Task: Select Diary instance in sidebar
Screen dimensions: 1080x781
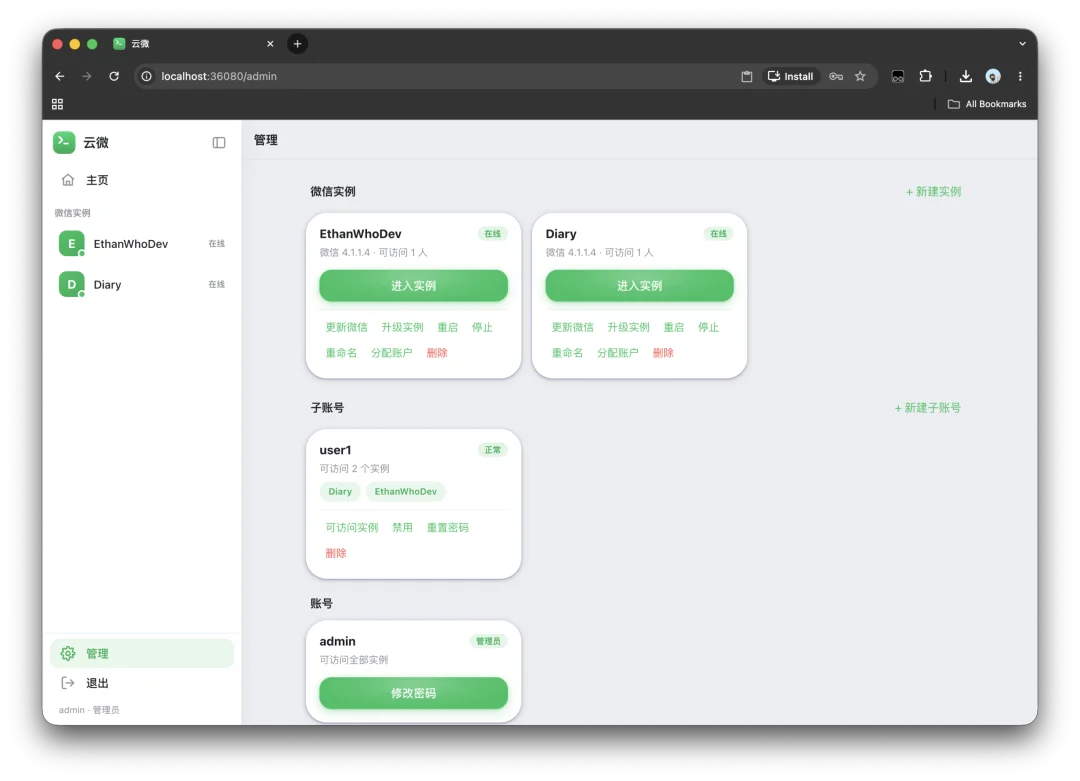Action: click(142, 284)
